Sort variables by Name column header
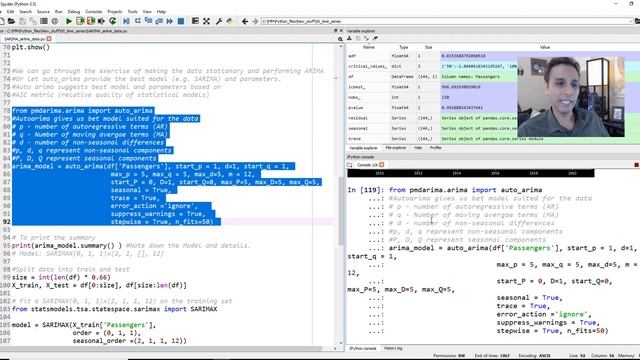 [x=369, y=47]
